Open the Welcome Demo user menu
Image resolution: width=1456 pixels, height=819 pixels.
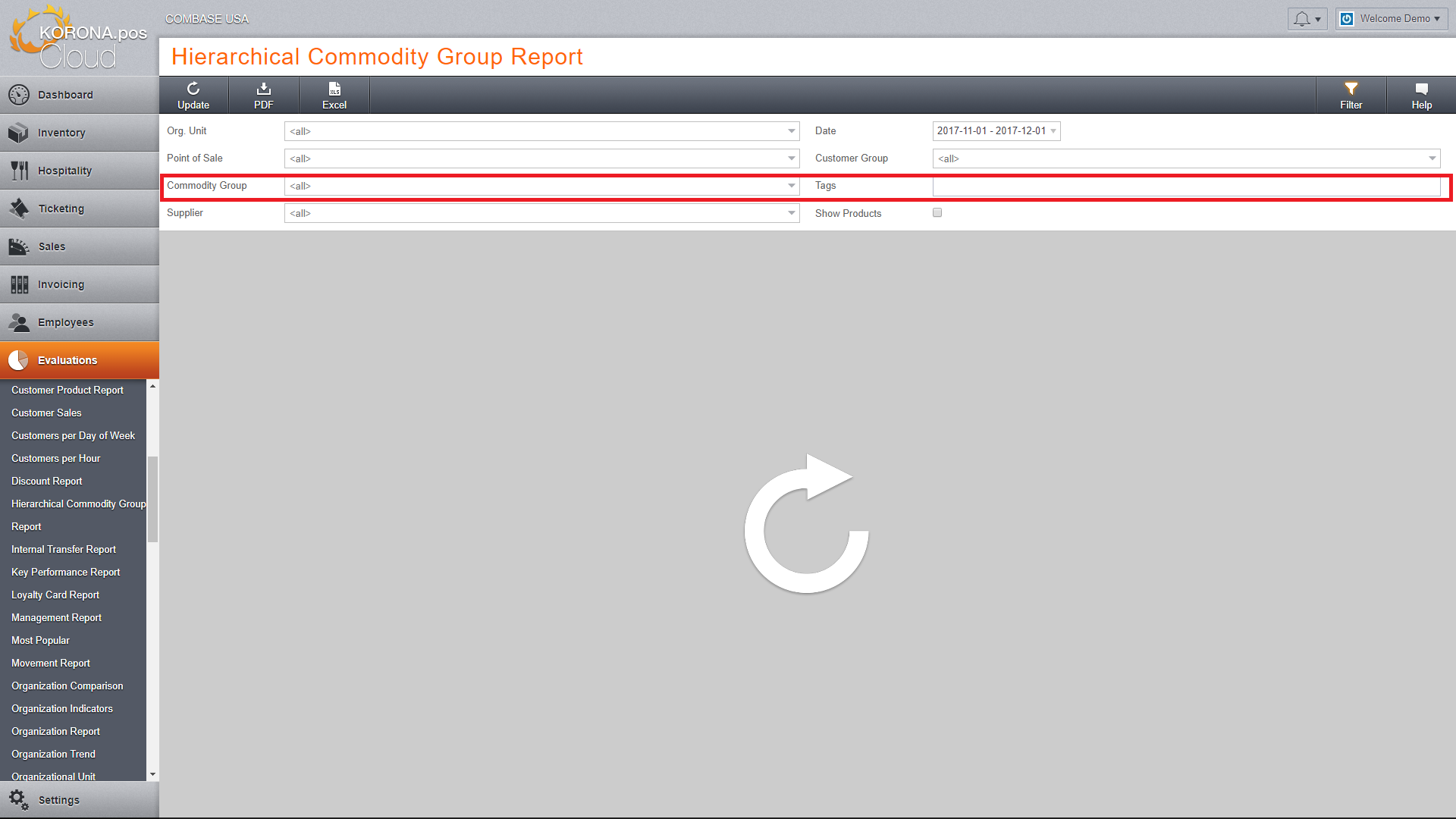(1392, 19)
